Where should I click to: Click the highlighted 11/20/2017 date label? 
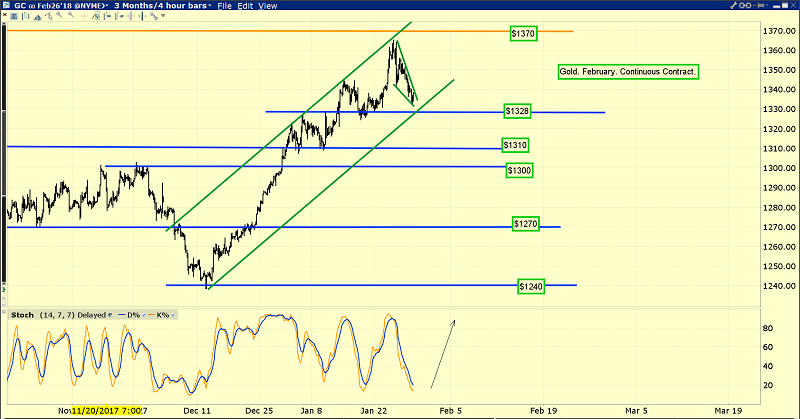click(x=105, y=410)
